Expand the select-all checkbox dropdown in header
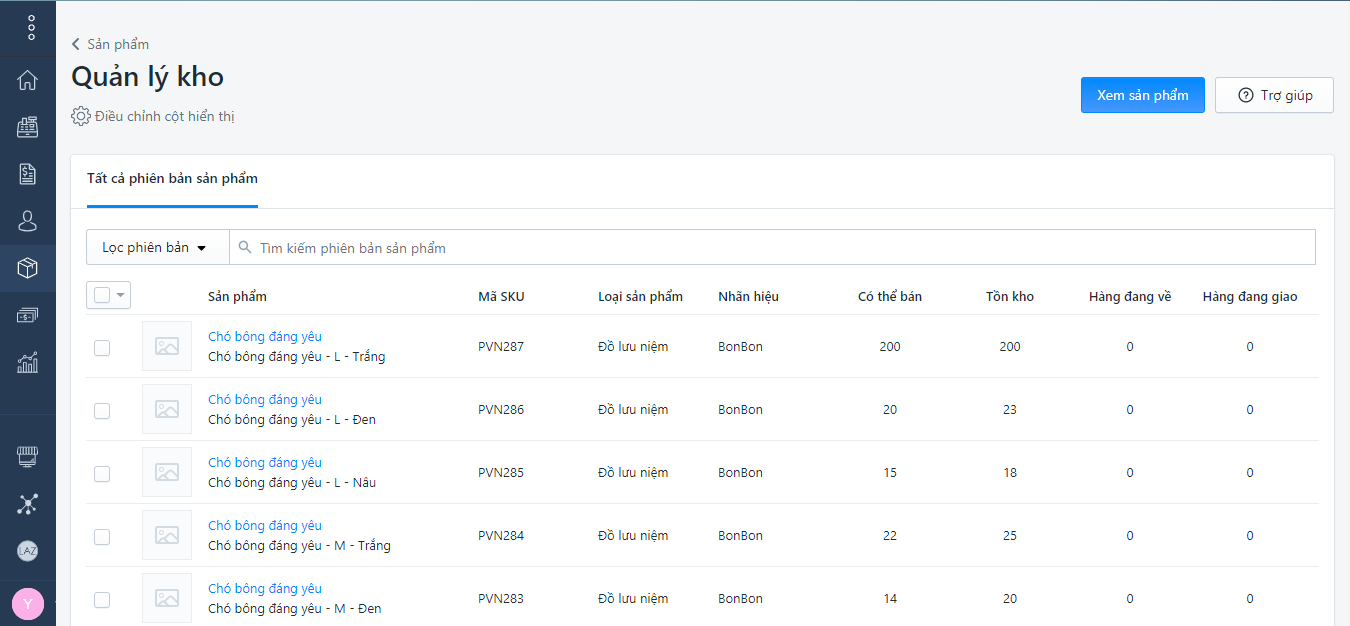 tap(122, 295)
